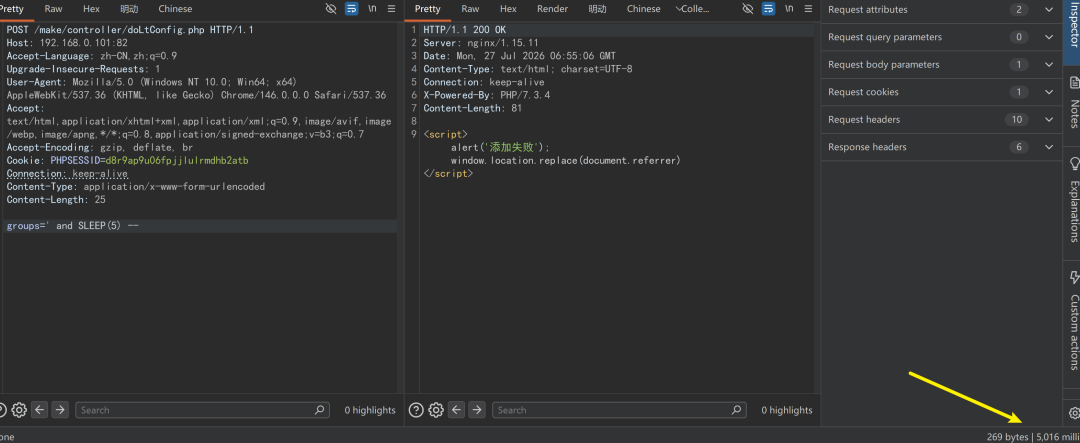
Task: Click the POST /make/controller/doLtConfig.php line
Action: point(130,30)
